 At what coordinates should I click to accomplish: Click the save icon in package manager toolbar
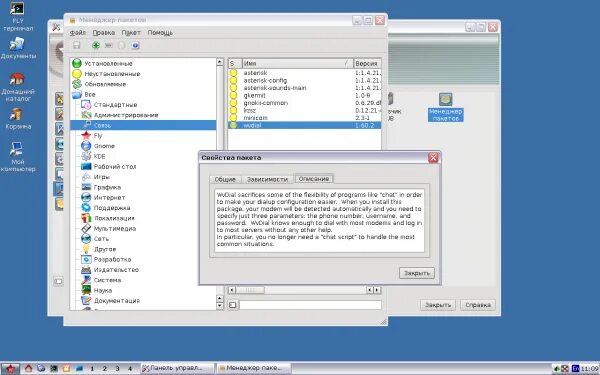77,46
